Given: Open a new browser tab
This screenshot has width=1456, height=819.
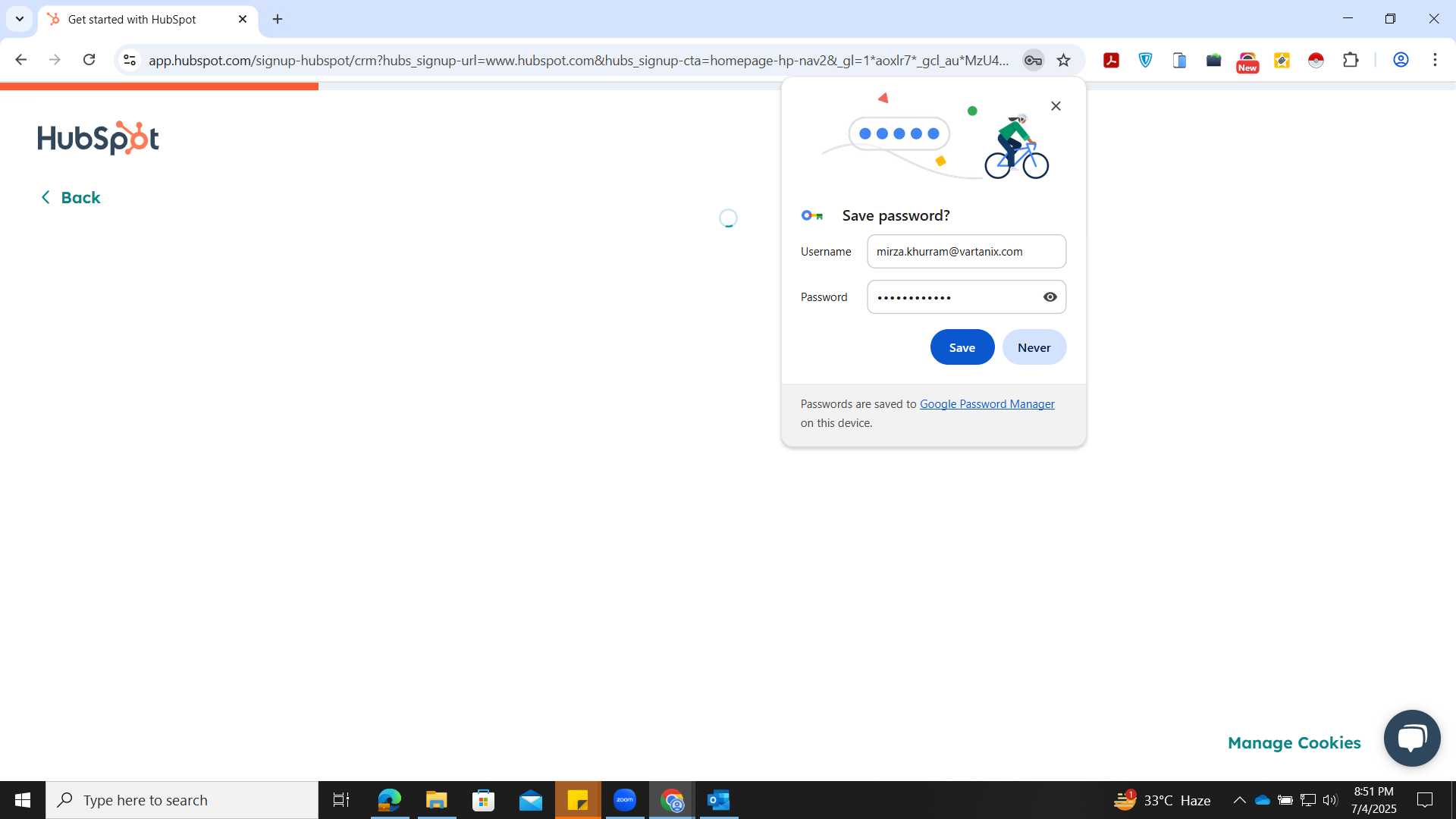Looking at the screenshot, I should [x=278, y=20].
